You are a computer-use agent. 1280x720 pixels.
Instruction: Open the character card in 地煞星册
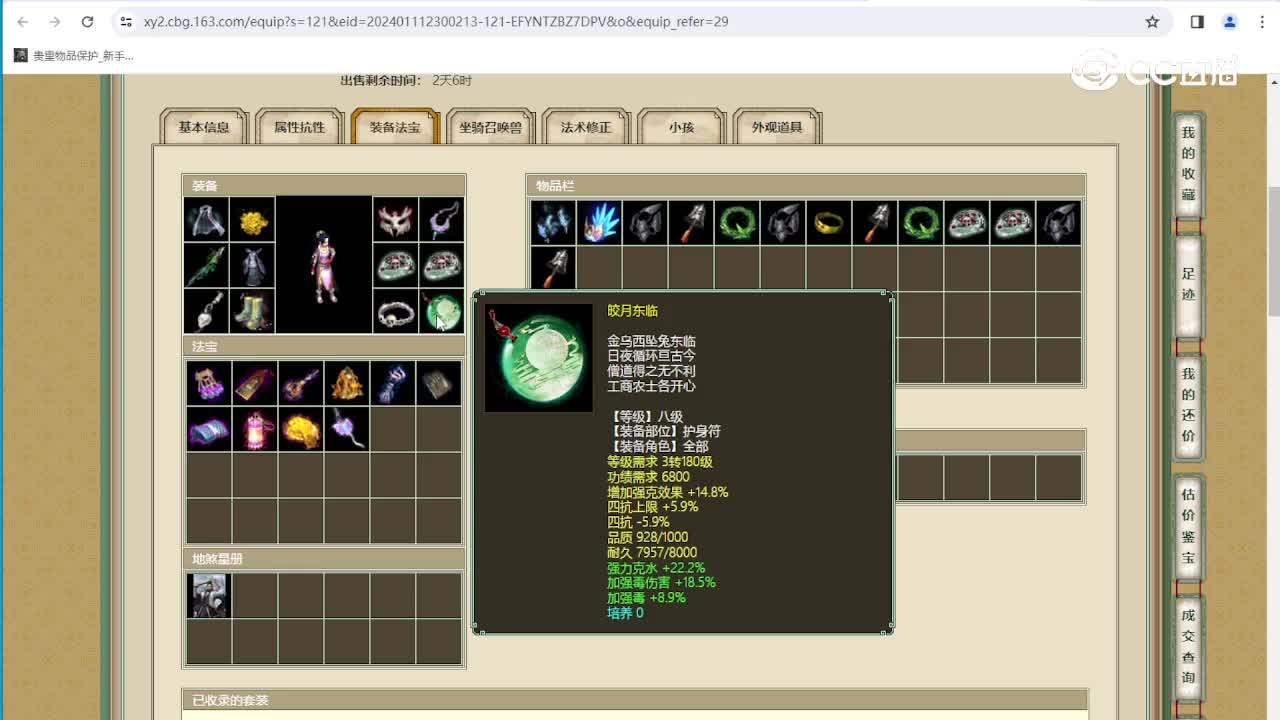209,596
